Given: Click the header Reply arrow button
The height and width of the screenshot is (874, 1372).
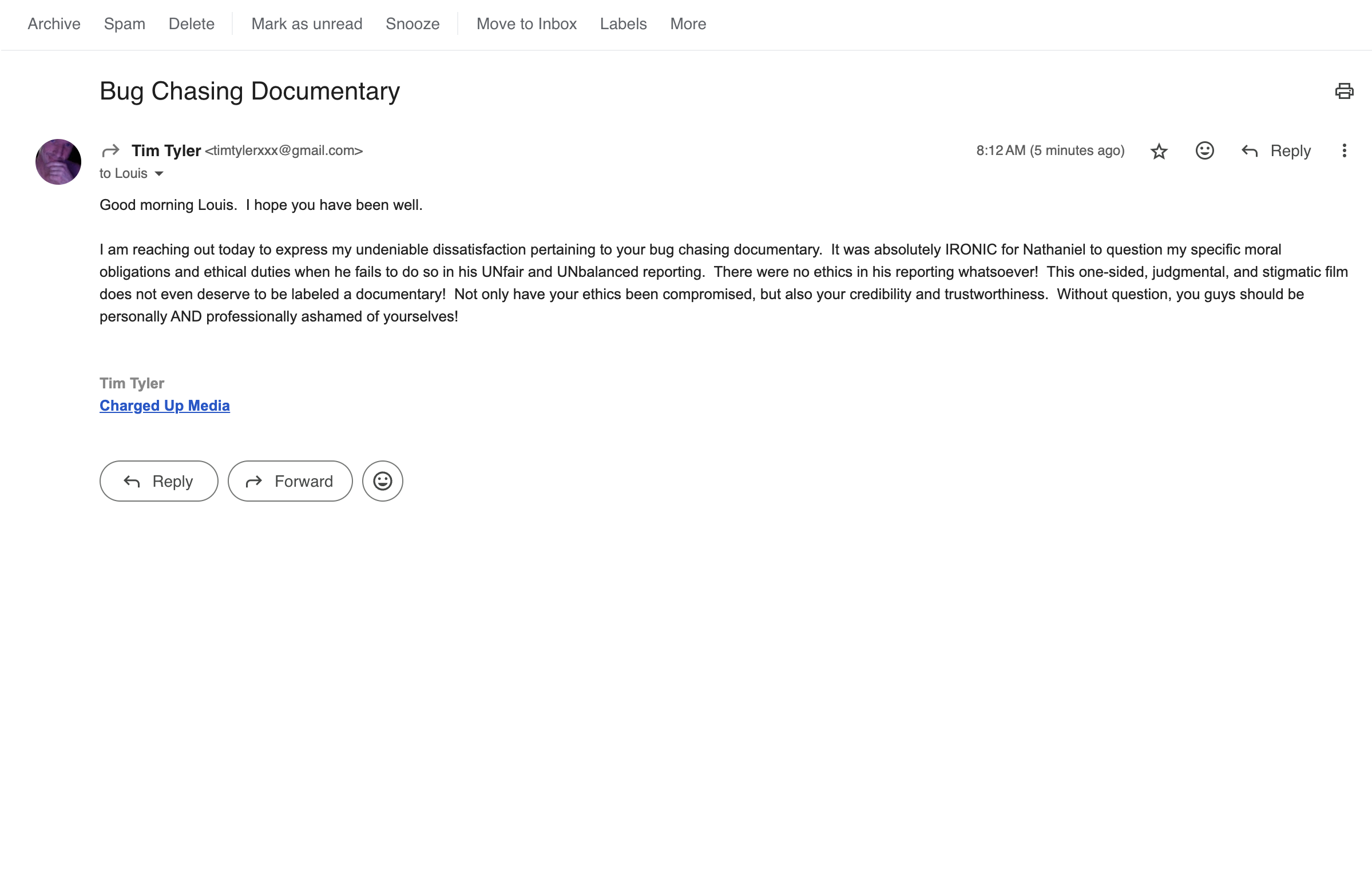Looking at the screenshot, I should pos(1276,151).
